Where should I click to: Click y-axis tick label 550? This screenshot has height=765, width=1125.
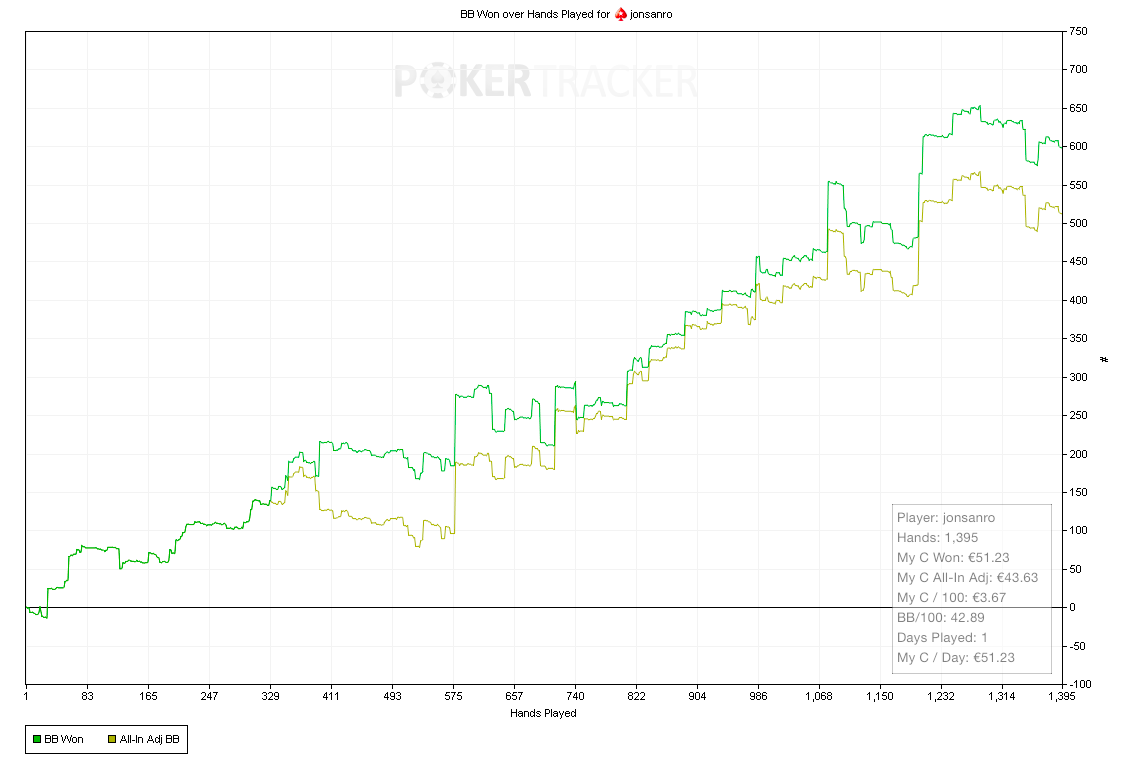click(x=1078, y=185)
